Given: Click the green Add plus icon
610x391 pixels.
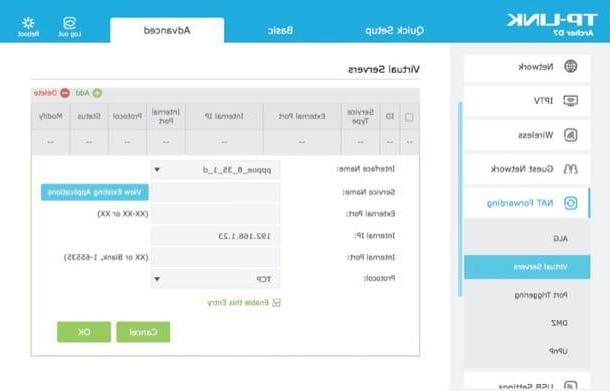Looking at the screenshot, I should click(x=97, y=93).
